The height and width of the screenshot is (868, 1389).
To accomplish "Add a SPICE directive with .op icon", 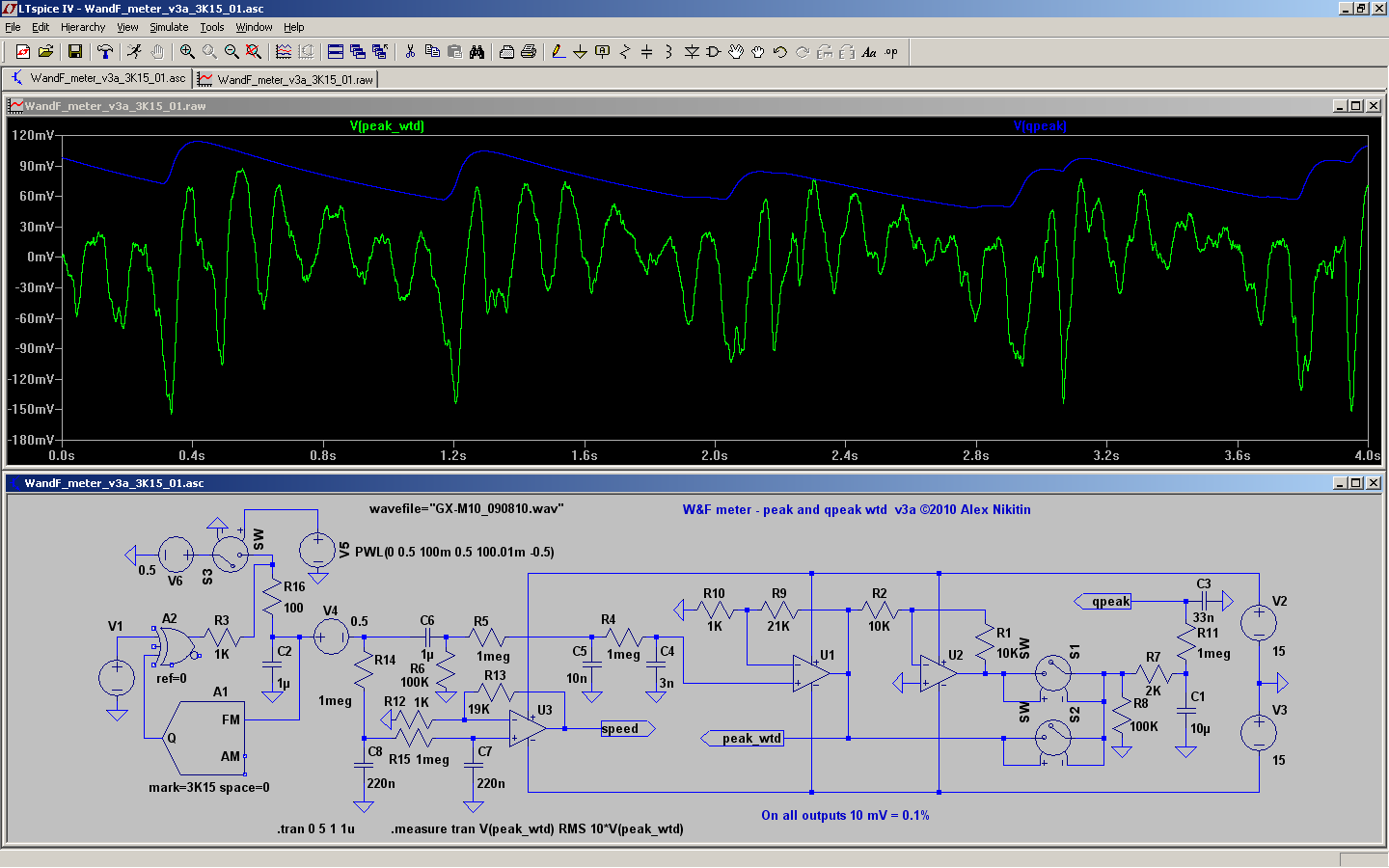I will (892, 52).
